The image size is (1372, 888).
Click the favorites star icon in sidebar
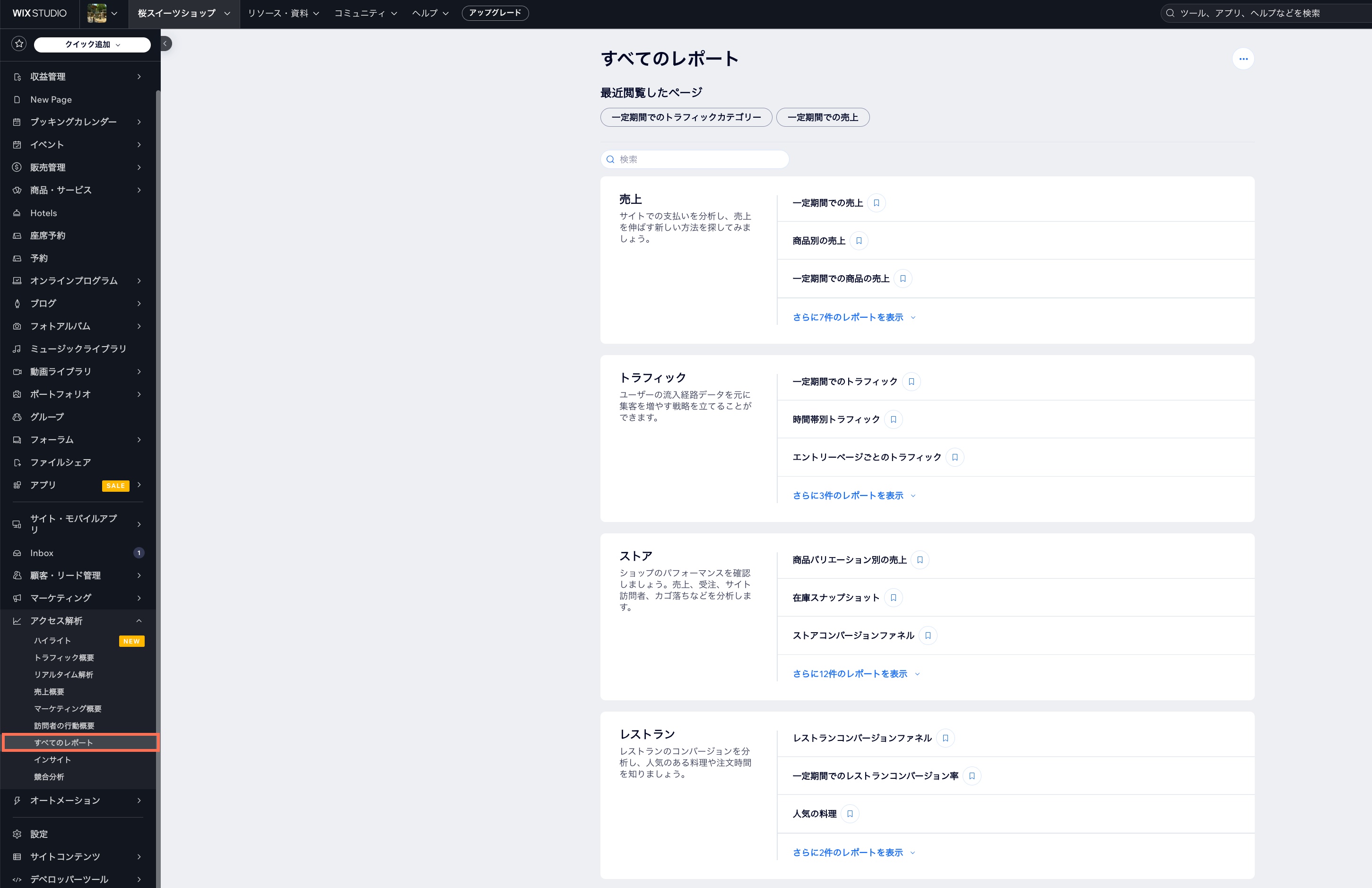point(19,44)
